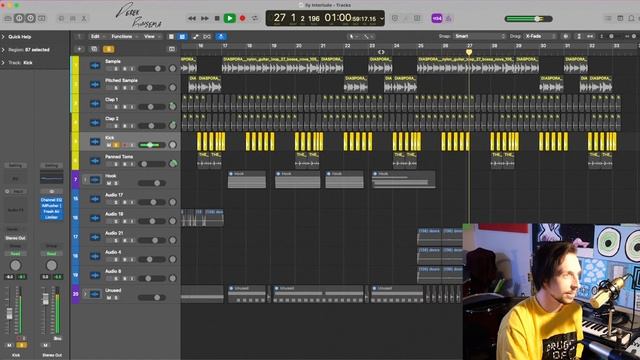Click the Waveform Zoom button
Screen dimensions: 640x360
(x=565, y=36)
